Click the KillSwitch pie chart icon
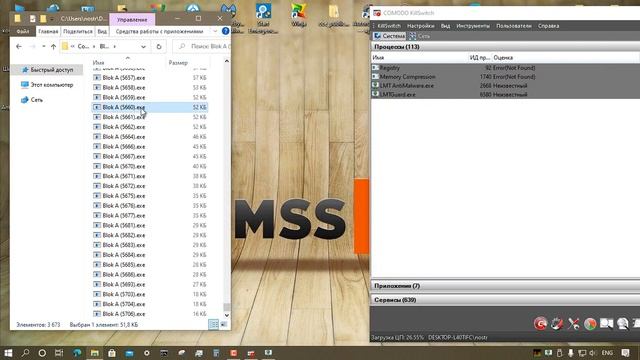 click(x=590, y=323)
